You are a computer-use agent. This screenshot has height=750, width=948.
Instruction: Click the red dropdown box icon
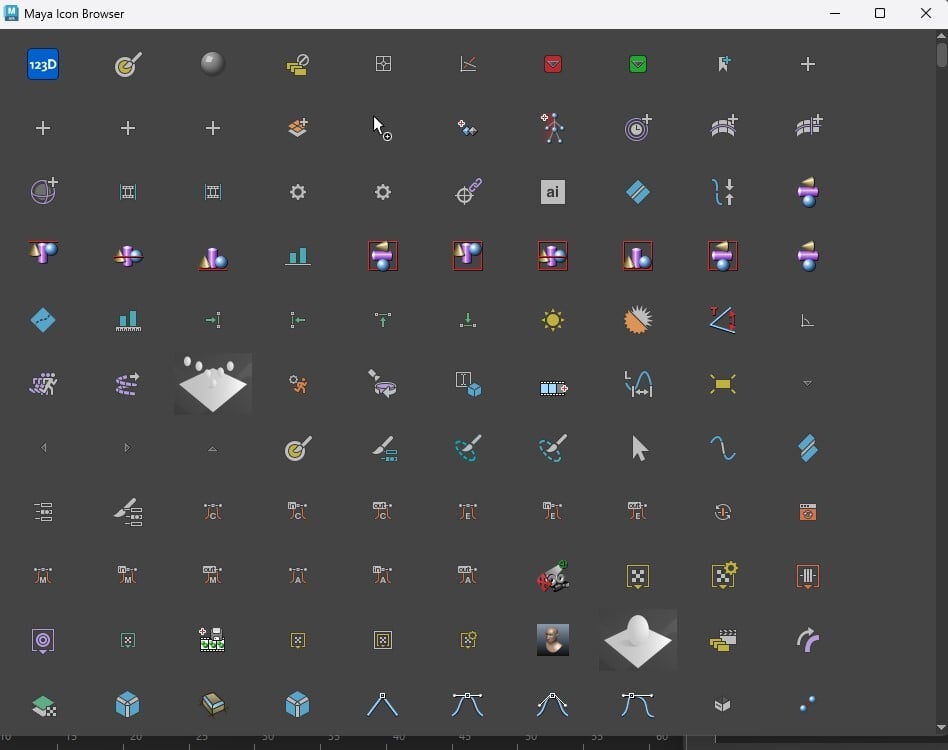tap(553, 64)
